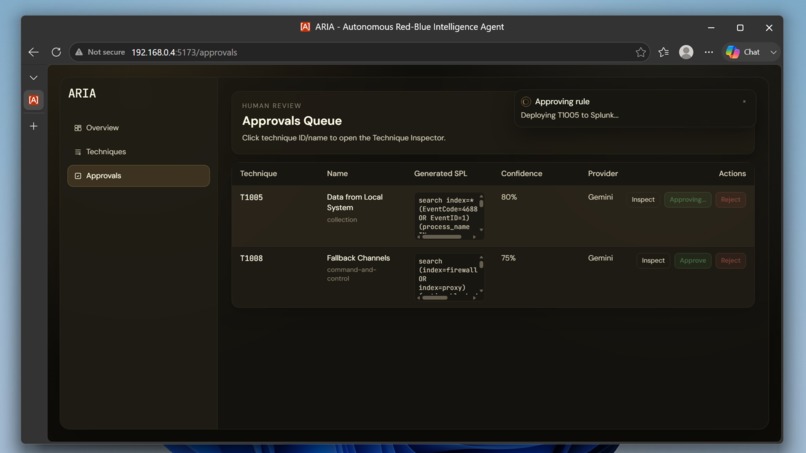Click the Approving... button for T1005
This screenshot has height=453, width=806.
coord(688,200)
